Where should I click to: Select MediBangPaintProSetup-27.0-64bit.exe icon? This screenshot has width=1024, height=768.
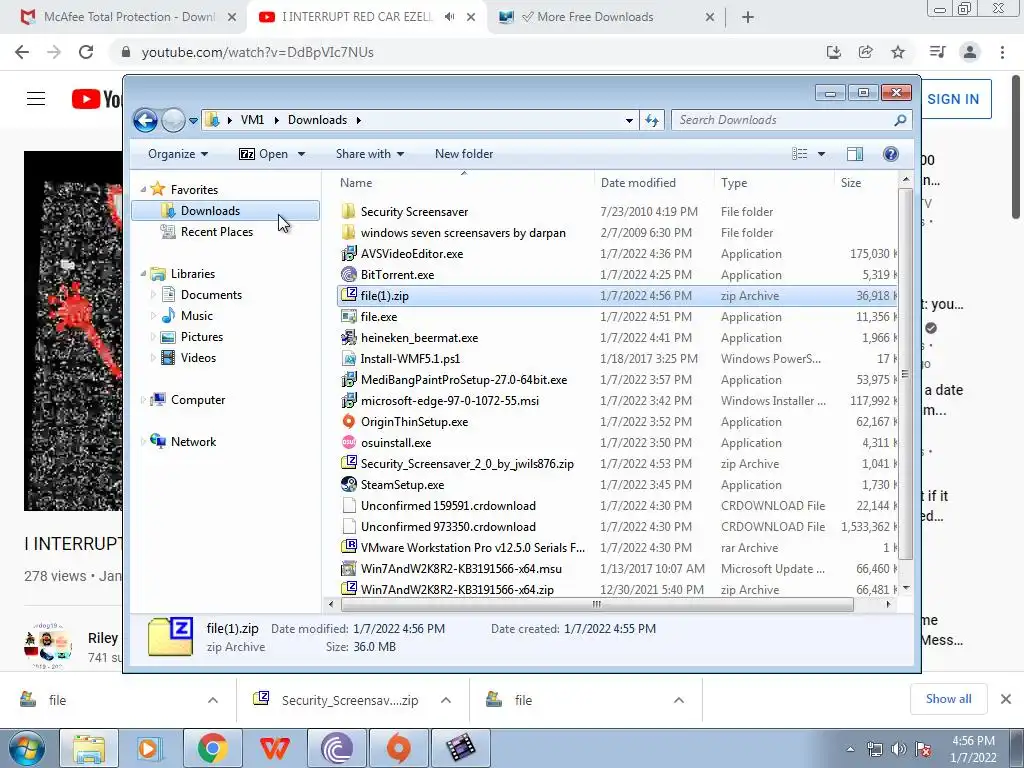click(349, 379)
